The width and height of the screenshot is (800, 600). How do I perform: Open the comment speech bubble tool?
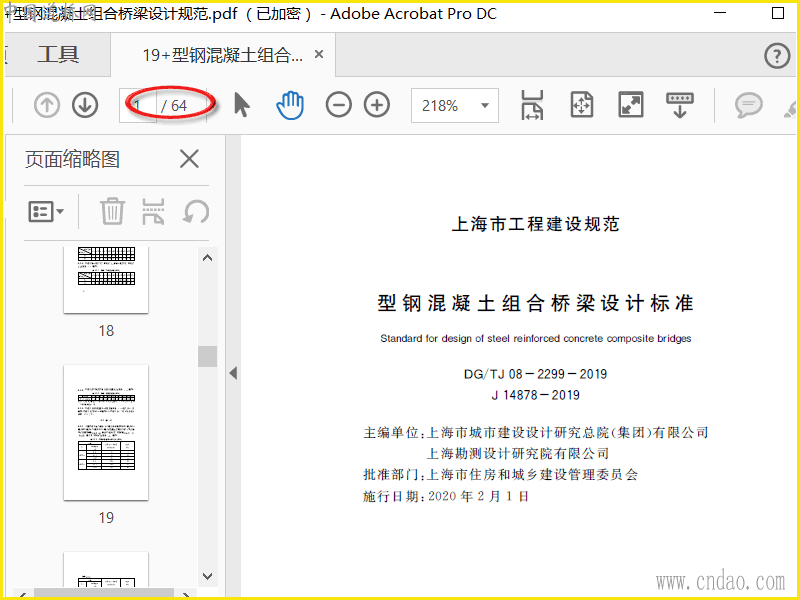click(748, 106)
